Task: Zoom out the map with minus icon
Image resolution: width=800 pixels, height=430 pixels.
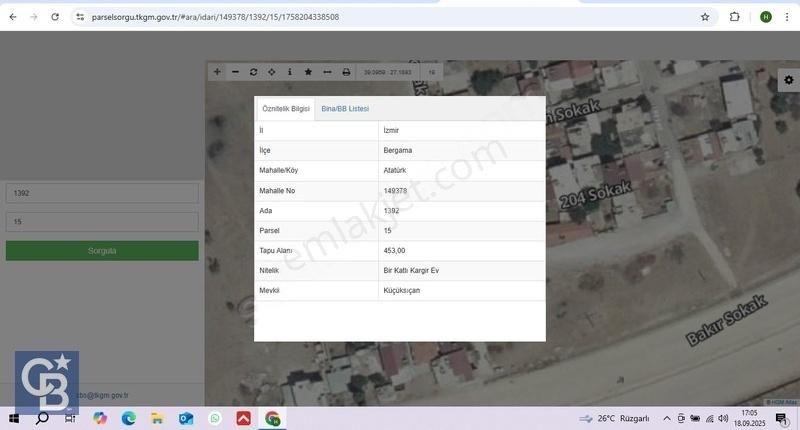Action: pyautogui.click(x=235, y=72)
